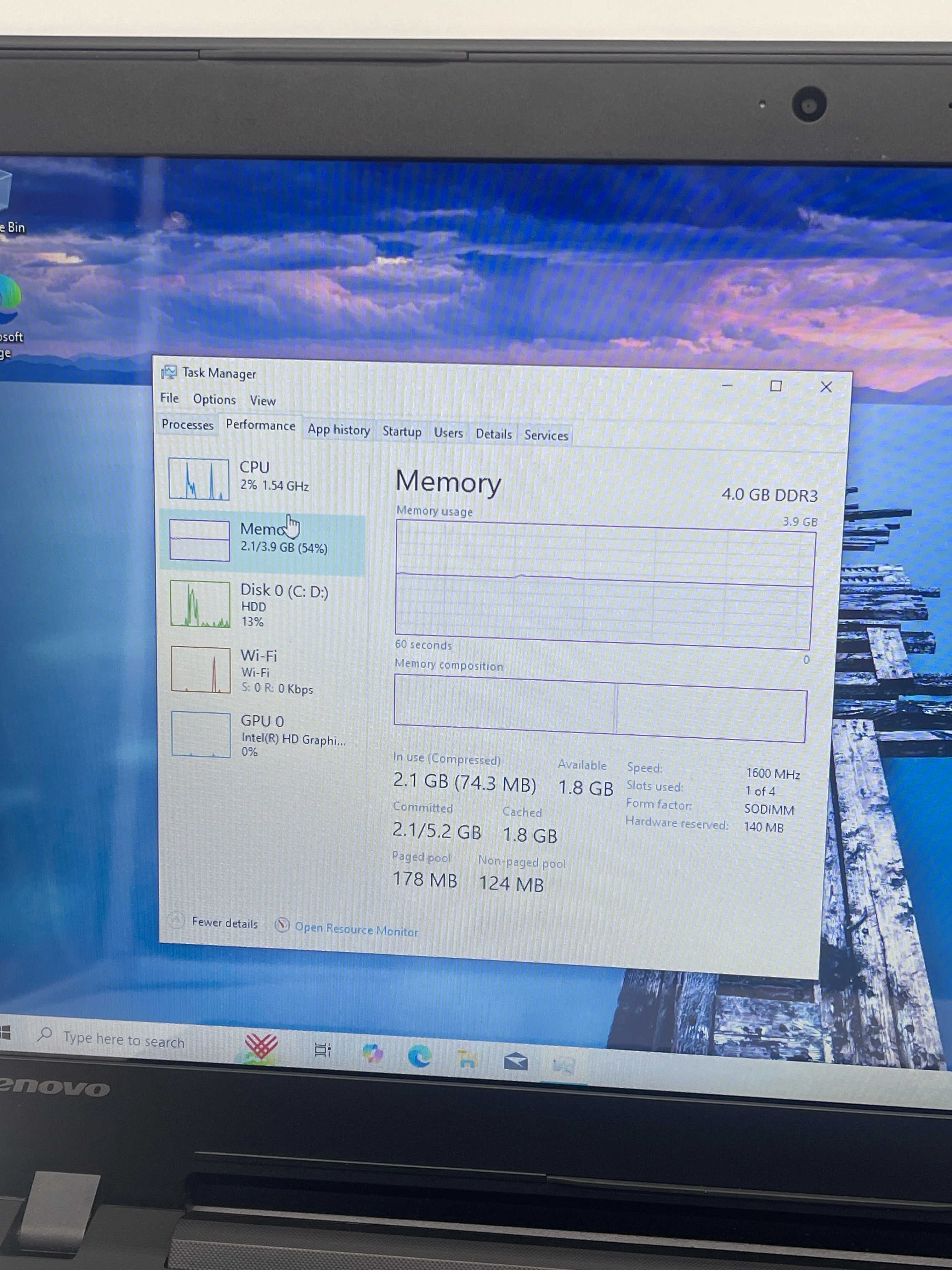Click the 124 MB non-paged pool value
Image resolution: width=952 pixels, height=1270 pixels.
(x=511, y=884)
